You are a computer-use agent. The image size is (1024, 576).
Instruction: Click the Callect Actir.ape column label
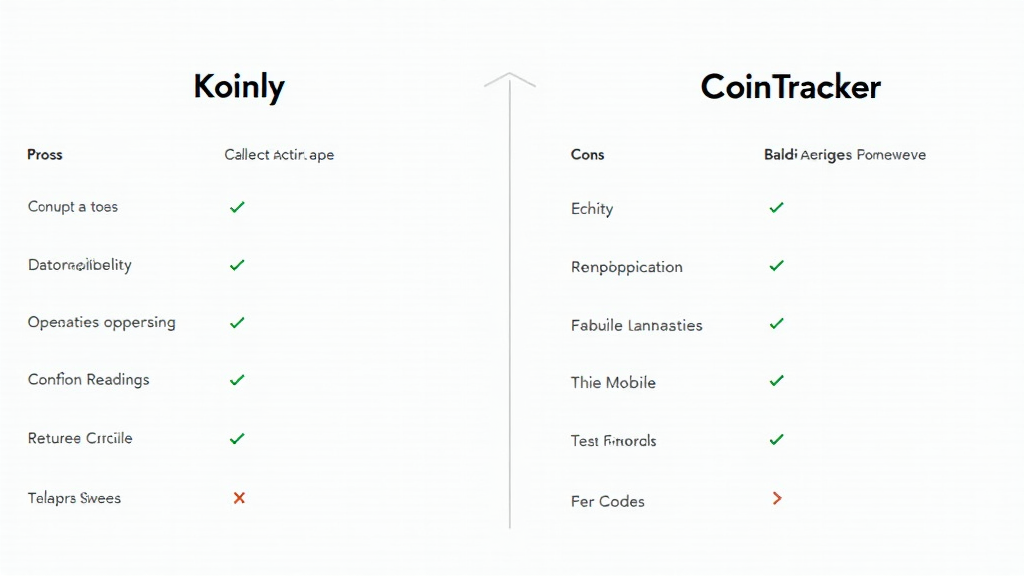point(279,155)
